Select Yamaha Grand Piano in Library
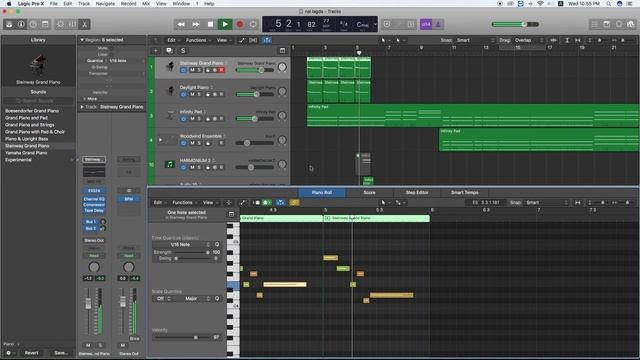The width and height of the screenshot is (640, 360). coord(26,153)
